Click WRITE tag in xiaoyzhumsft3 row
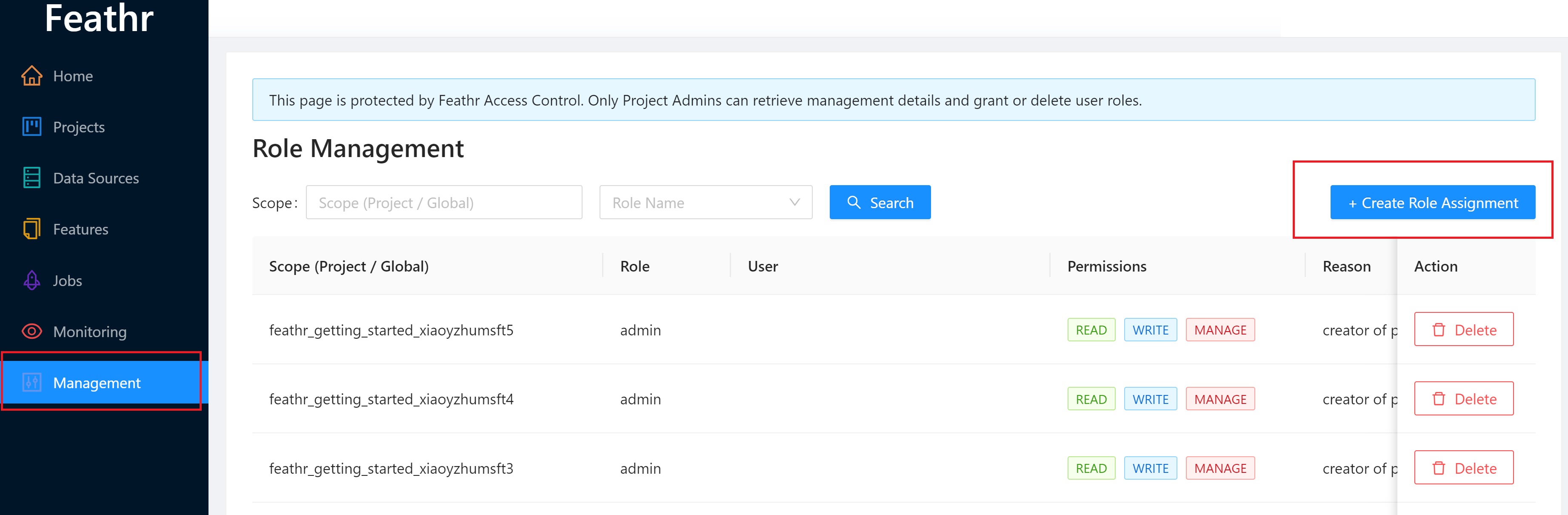1568x515 pixels. 1150,467
